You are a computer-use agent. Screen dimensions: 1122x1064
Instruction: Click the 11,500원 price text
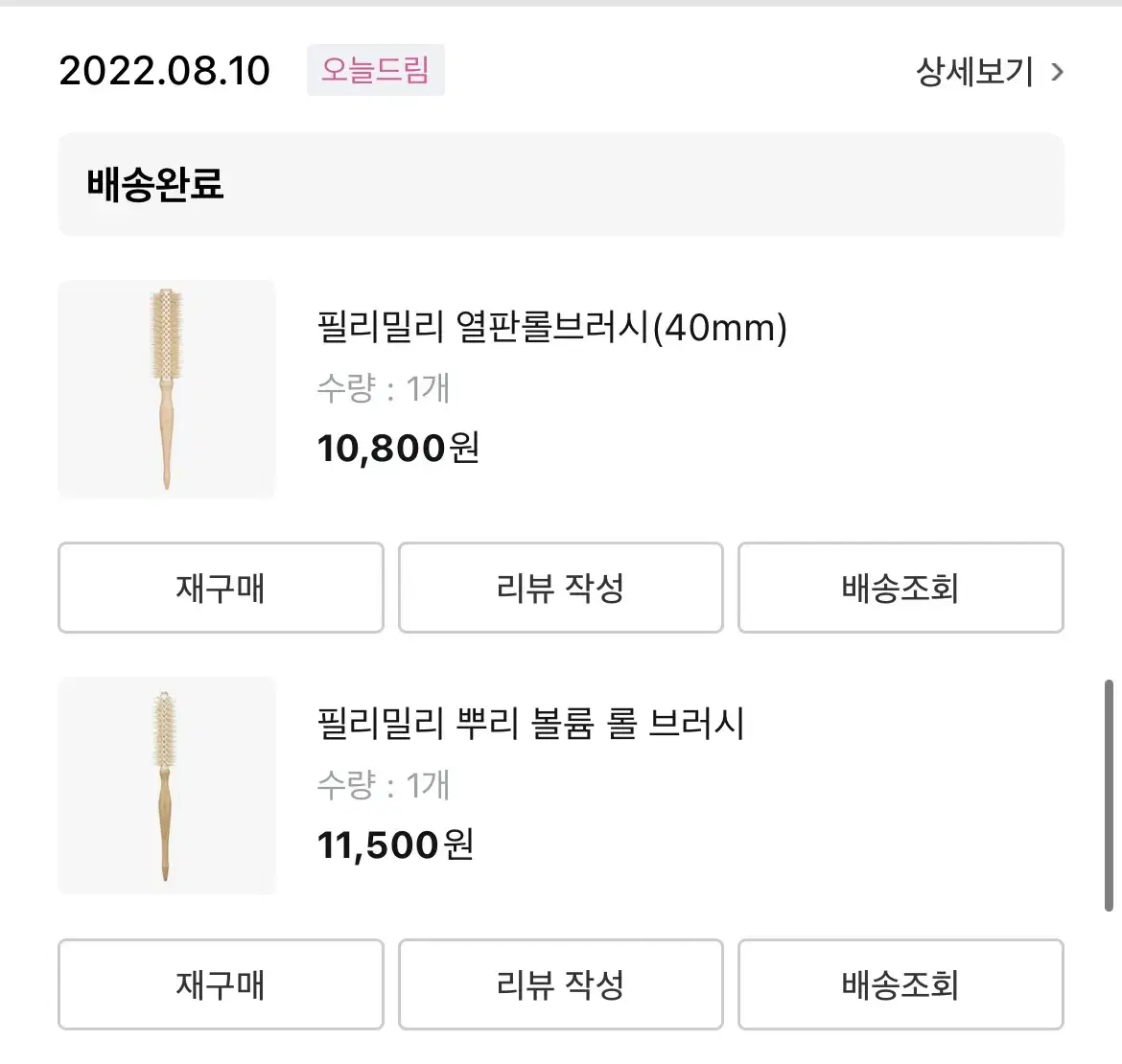(x=396, y=844)
